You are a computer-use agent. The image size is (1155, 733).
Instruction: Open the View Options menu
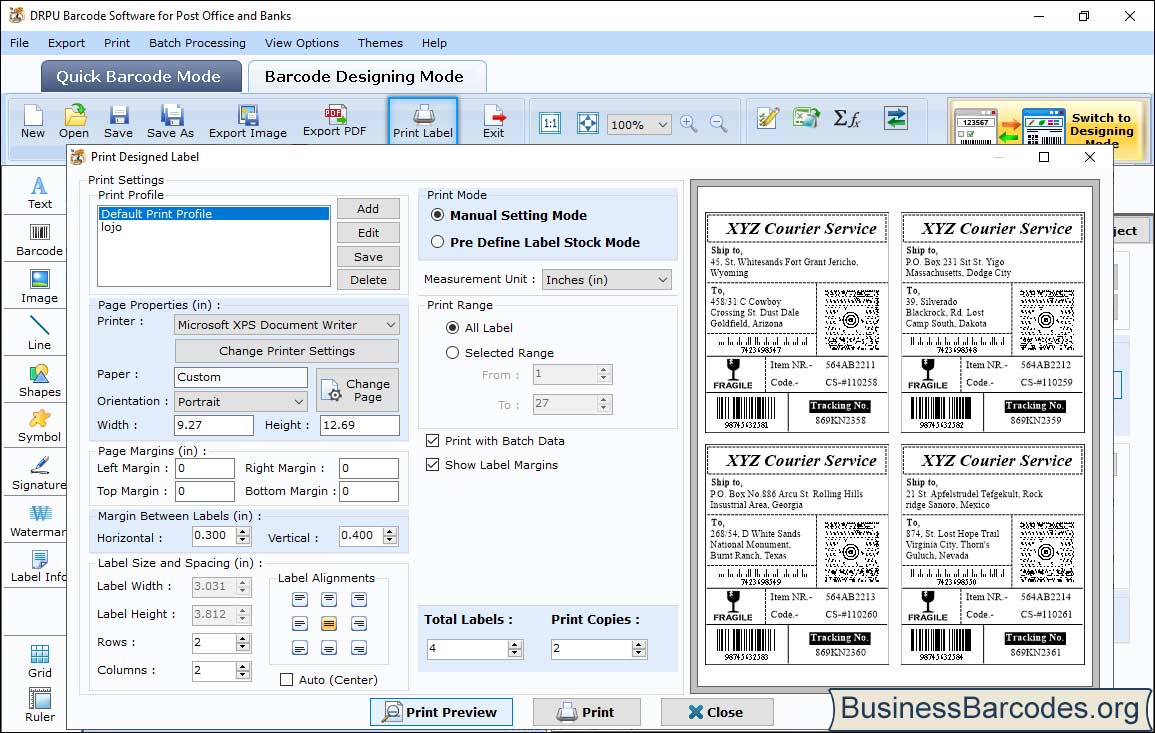point(302,43)
